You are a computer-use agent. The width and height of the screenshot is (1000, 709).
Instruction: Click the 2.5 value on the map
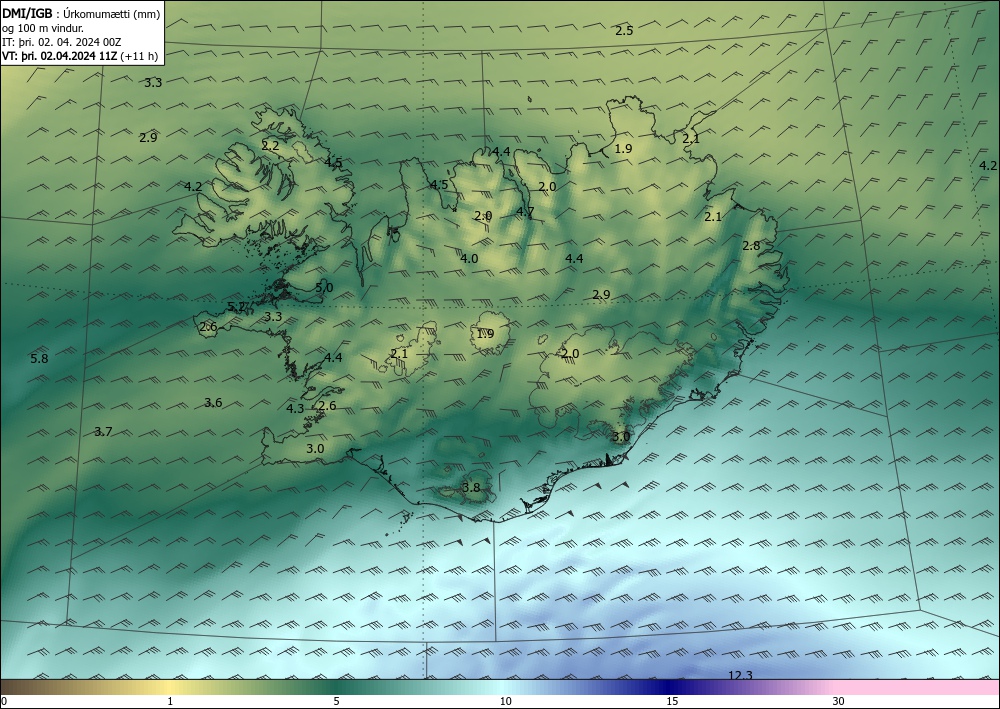[x=624, y=31]
